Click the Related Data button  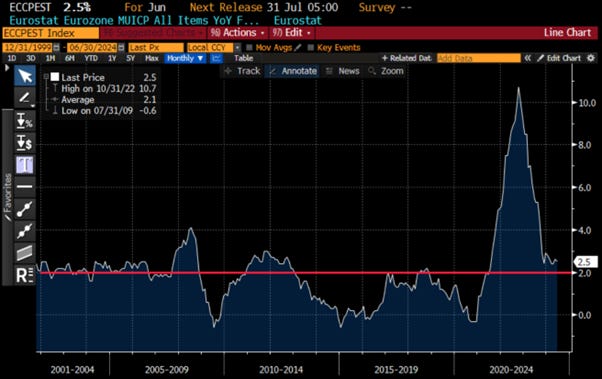point(406,58)
